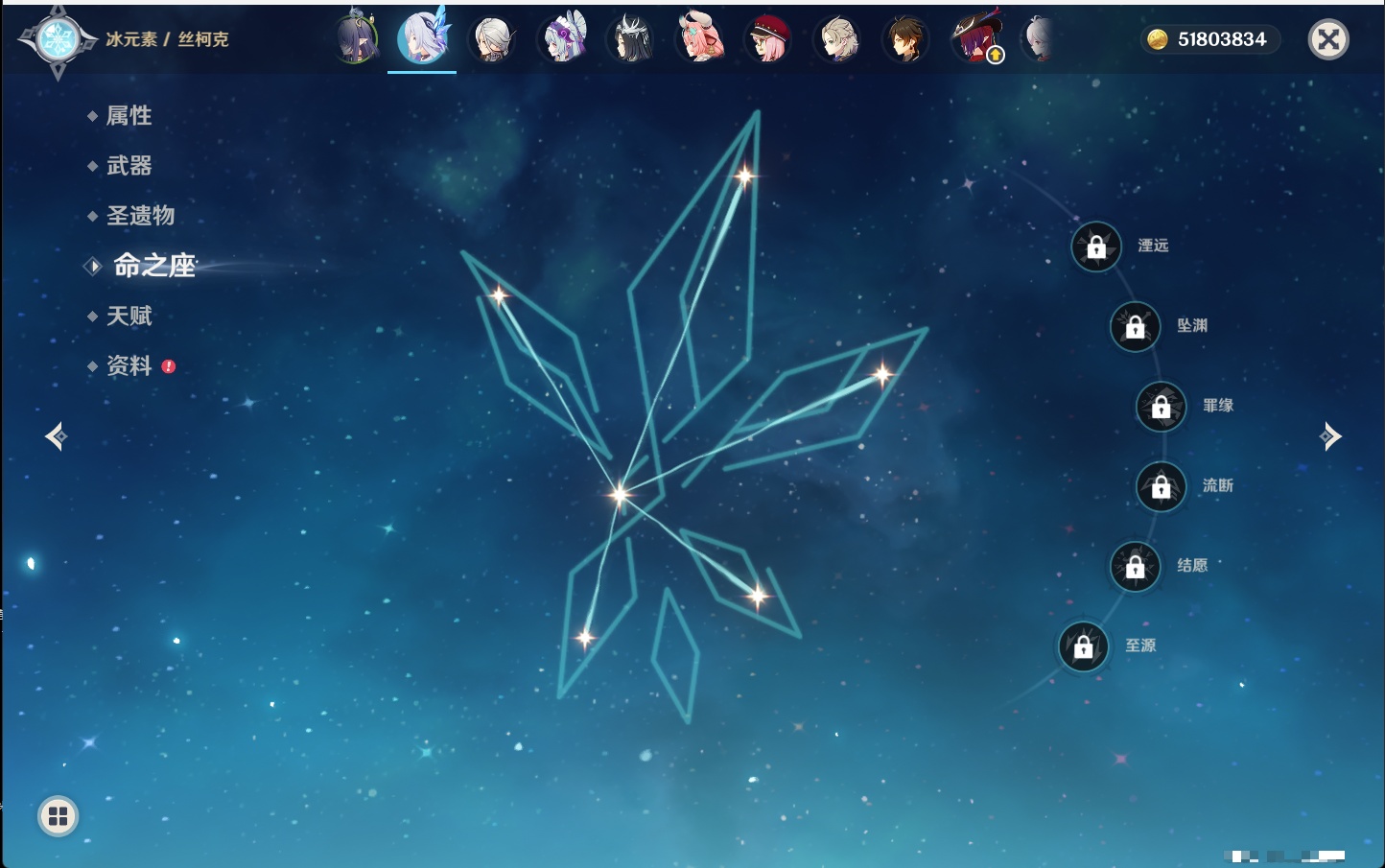This screenshot has height=868, width=1385.
Task: Open the lock icon beside 湮远
Action: (1096, 247)
